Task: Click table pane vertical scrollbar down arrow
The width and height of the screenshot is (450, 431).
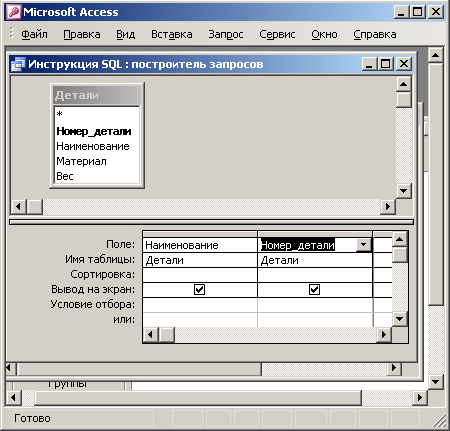Action: [x=404, y=191]
